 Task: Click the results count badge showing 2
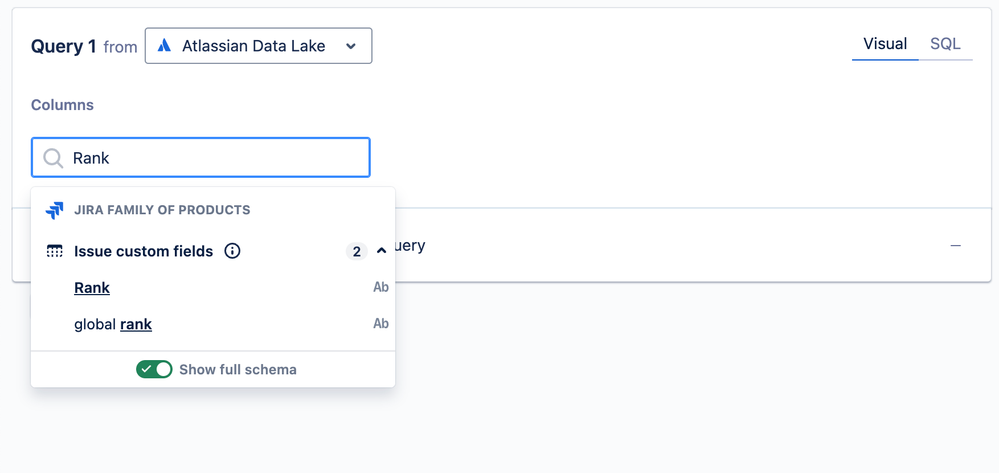(357, 251)
